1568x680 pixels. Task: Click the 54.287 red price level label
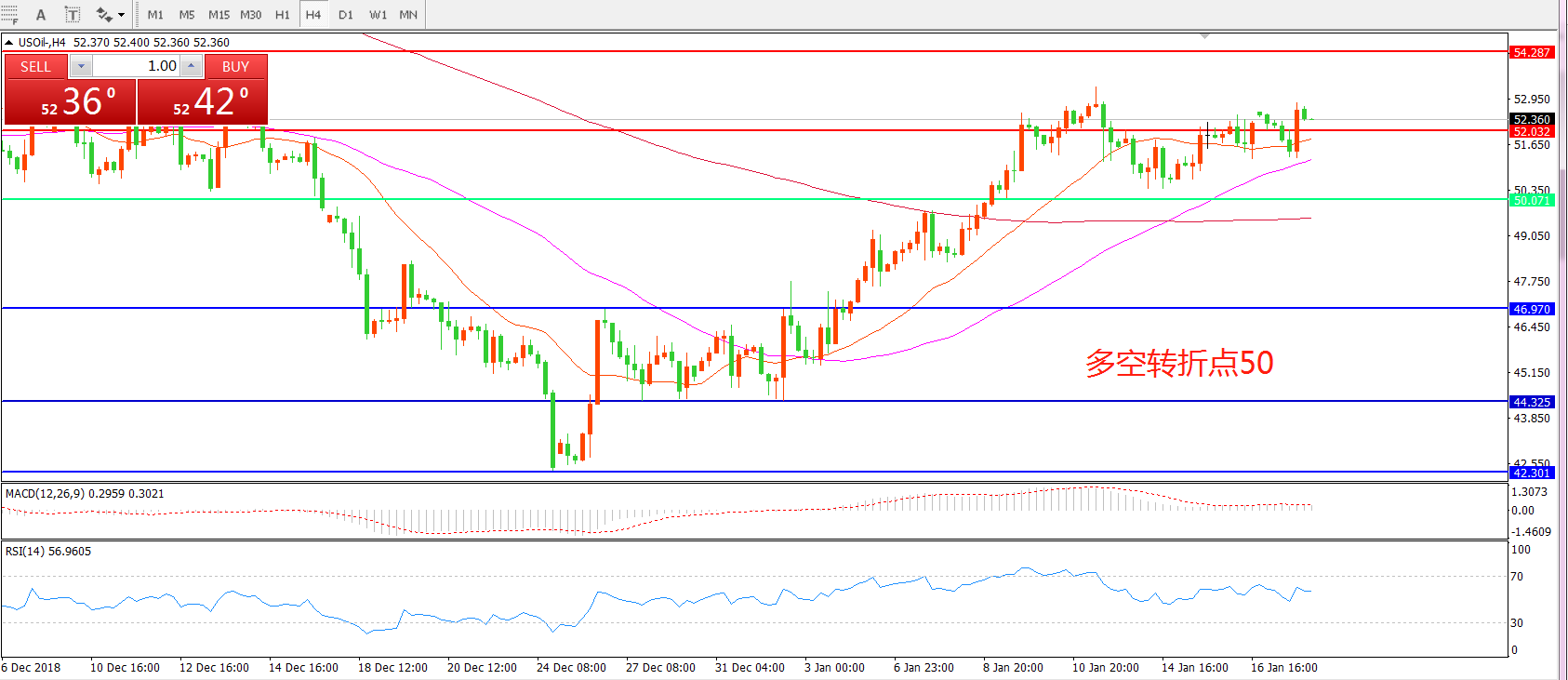pos(1531,52)
